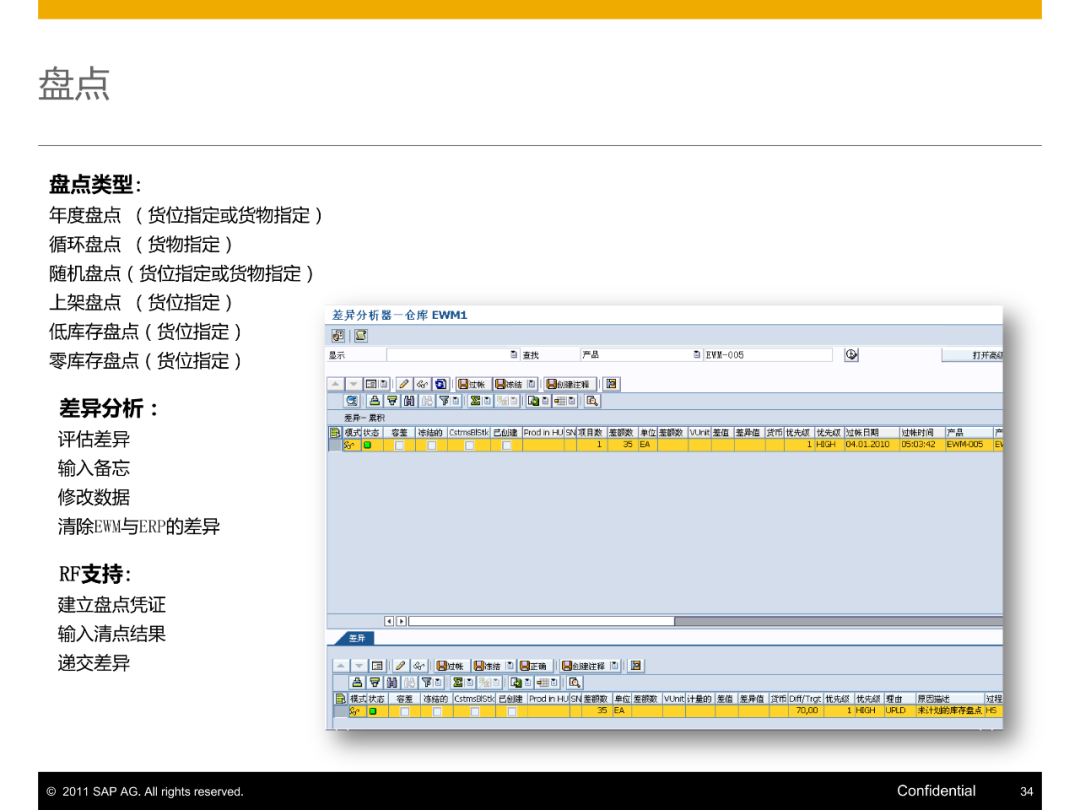1080x810 pixels.
Task: Open the dropdown beside the lower 创建注释 button
Action: (614, 665)
